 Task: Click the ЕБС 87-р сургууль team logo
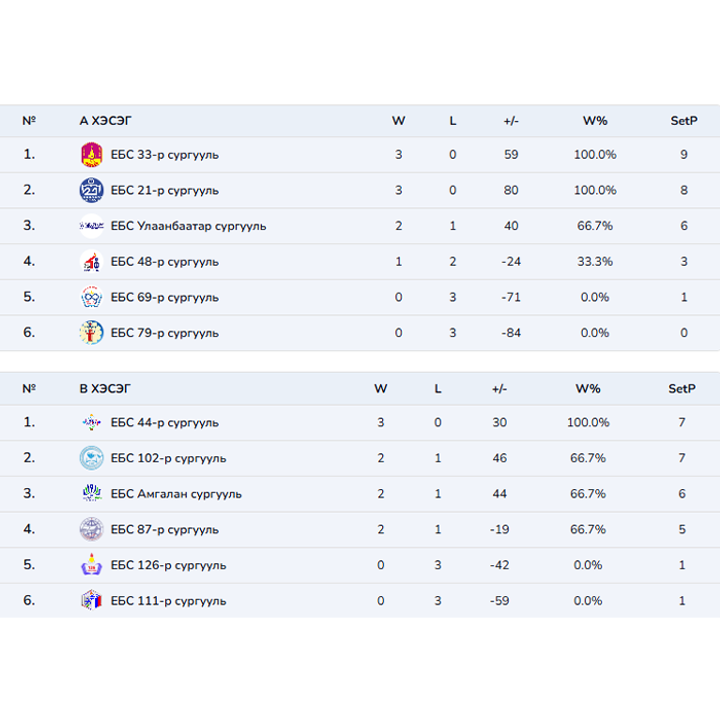point(91,529)
